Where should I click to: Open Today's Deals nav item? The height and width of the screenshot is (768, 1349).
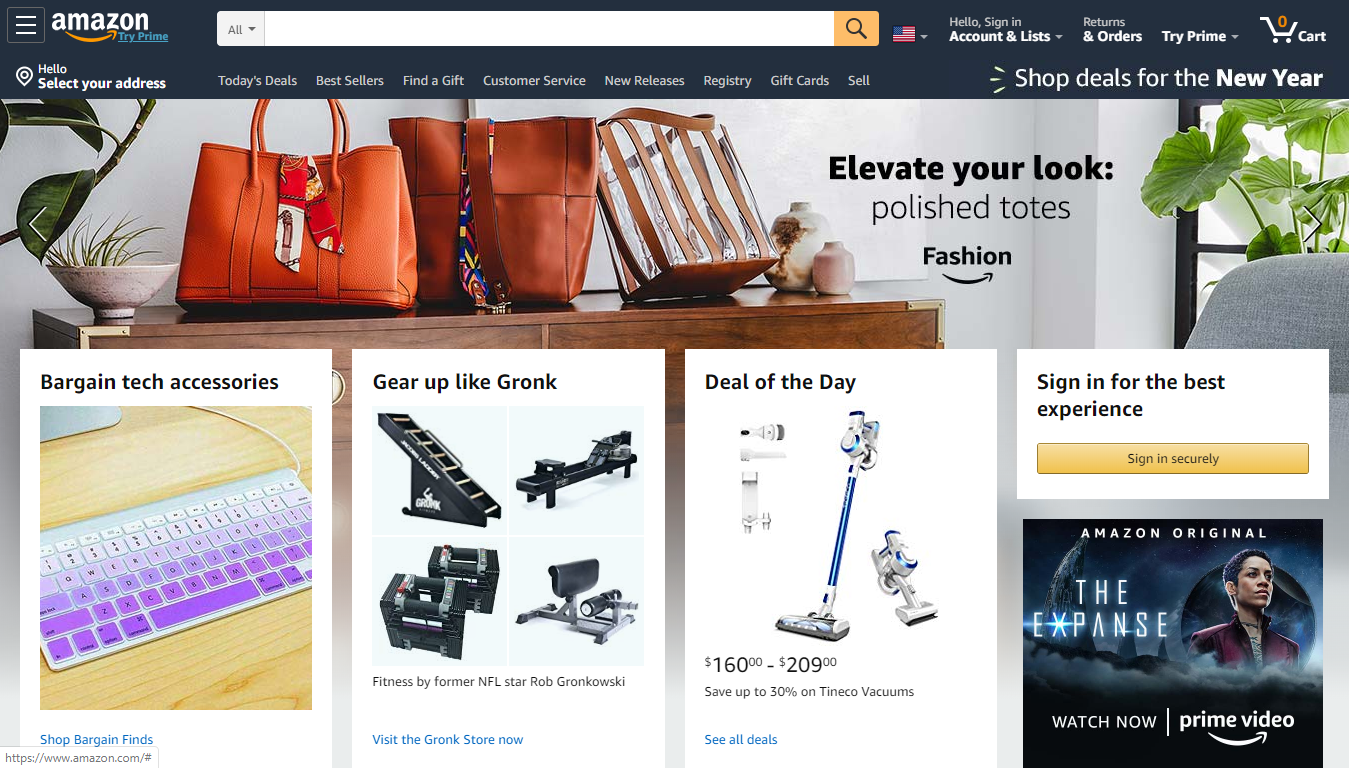click(x=257, y=81)
